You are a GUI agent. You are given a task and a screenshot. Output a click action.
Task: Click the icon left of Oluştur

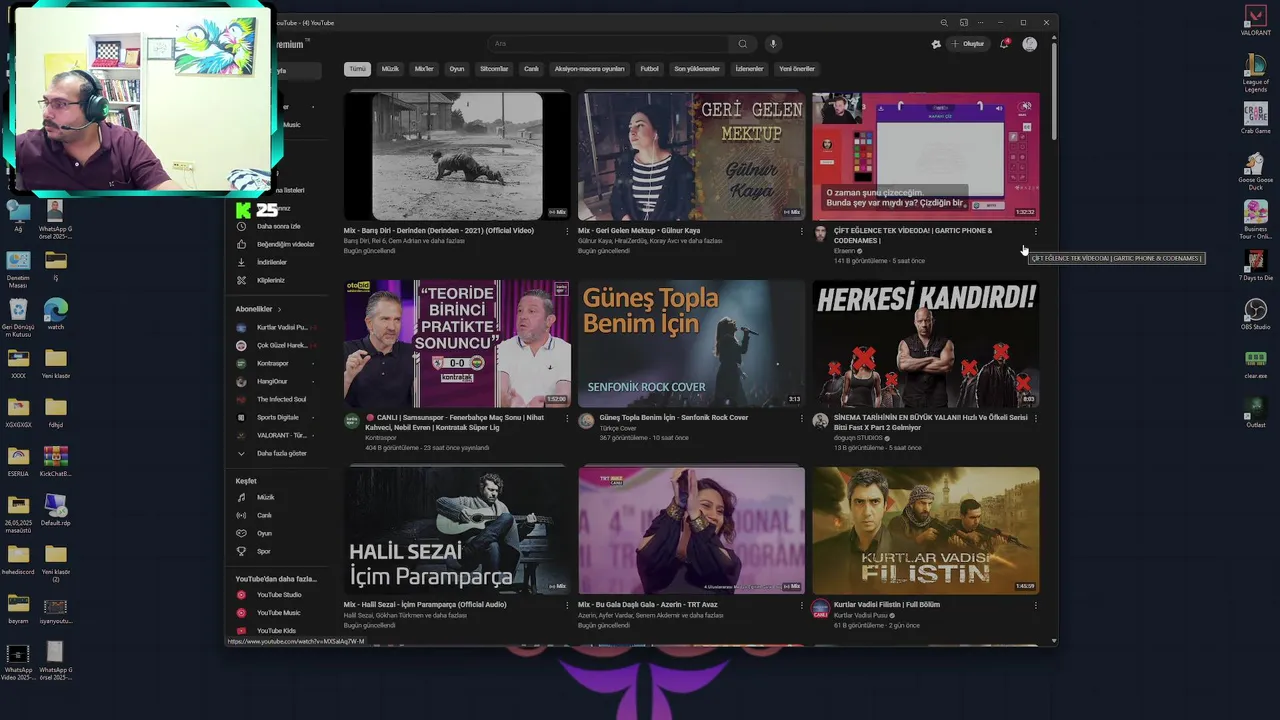[936, 44]
